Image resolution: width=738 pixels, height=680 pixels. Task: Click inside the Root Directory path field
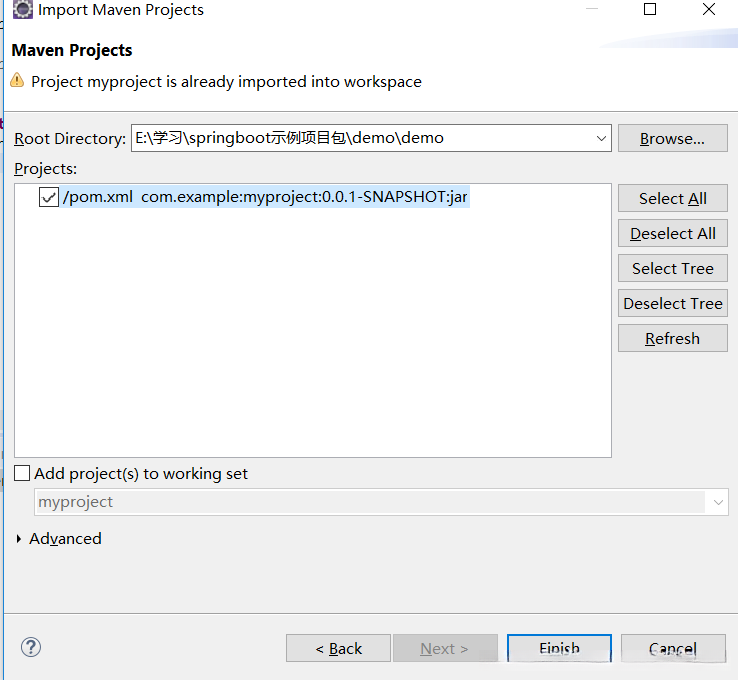(x=360, y=138)
